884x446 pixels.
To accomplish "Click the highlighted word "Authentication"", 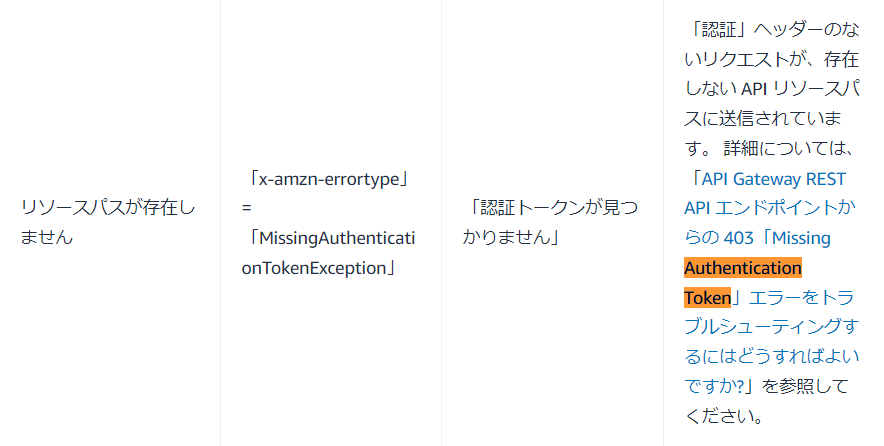I will (743, 268).
